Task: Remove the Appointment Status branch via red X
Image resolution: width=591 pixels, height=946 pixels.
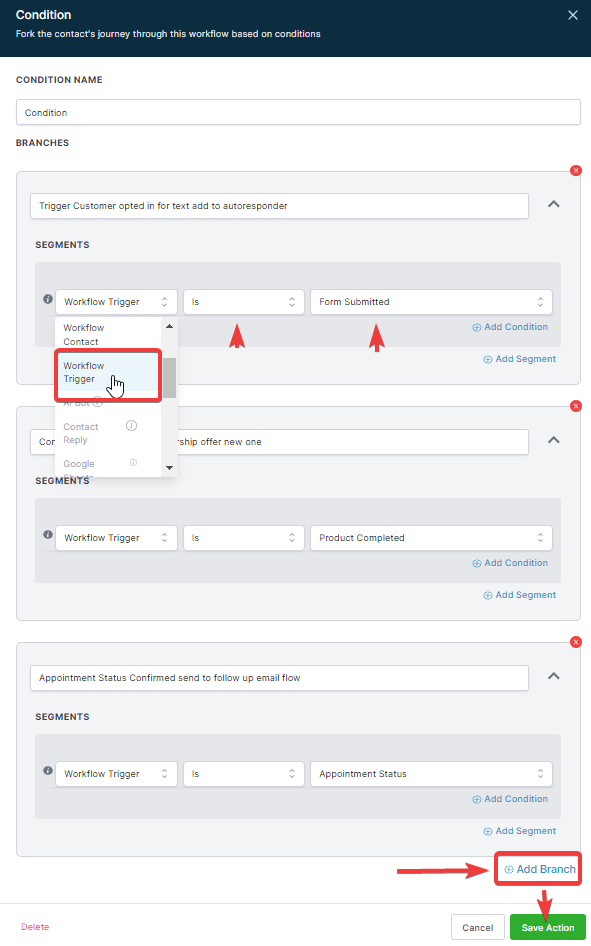Action: click(x=575, y=643)
